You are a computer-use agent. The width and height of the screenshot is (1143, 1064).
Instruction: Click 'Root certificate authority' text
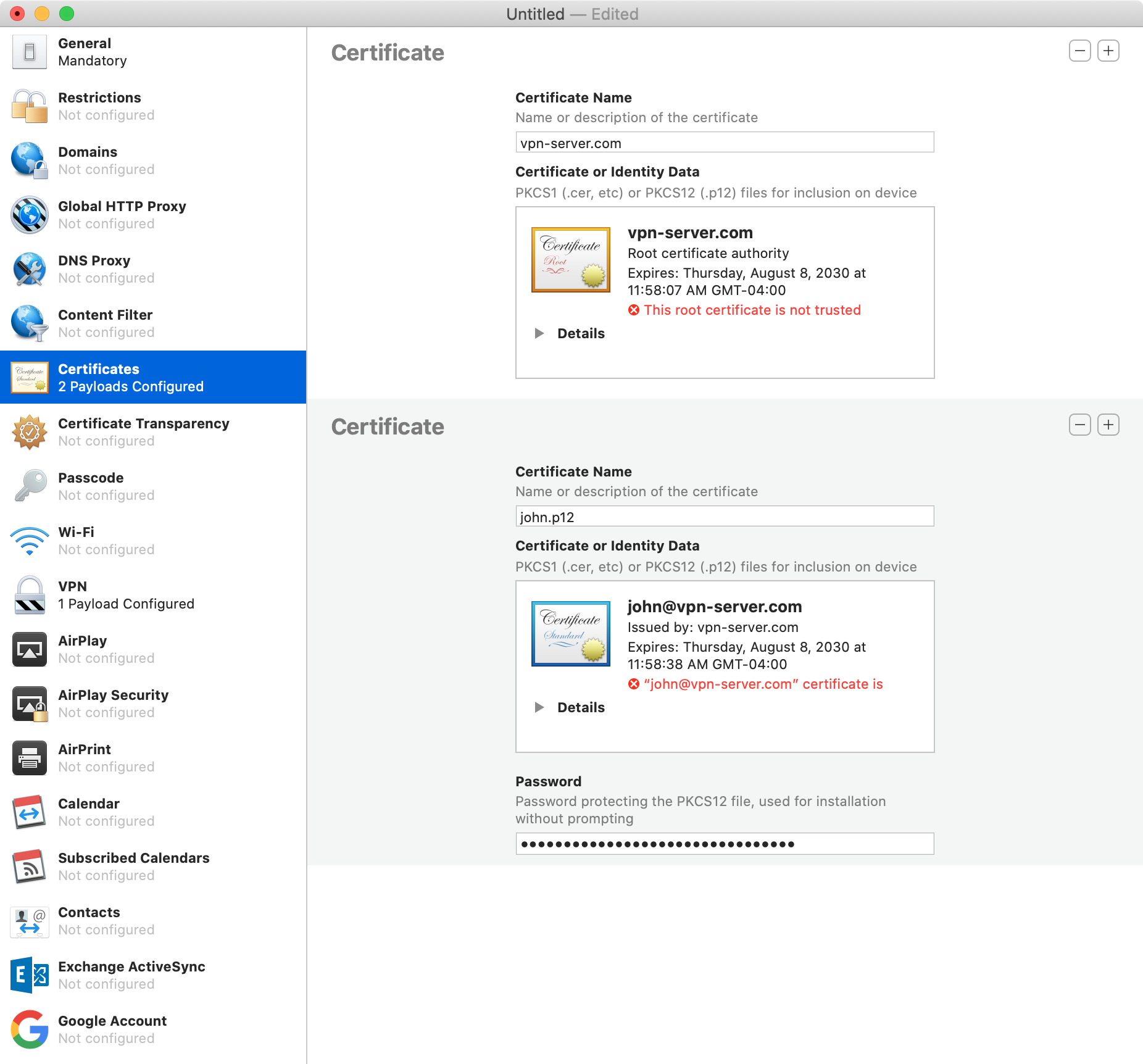point(708,253)
